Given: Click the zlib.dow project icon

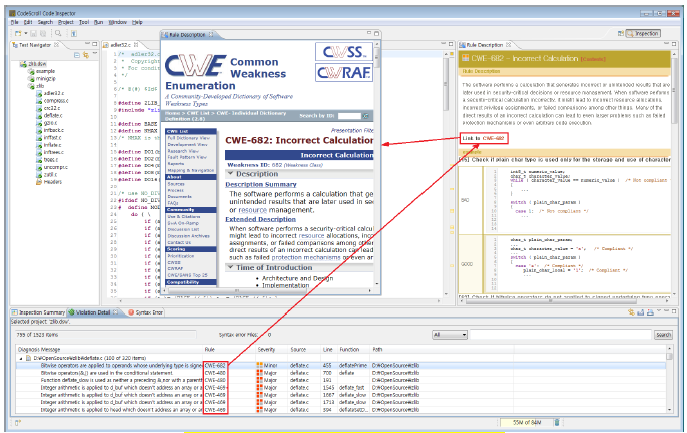Looking at the screenshot, I should tap(23, 64).
